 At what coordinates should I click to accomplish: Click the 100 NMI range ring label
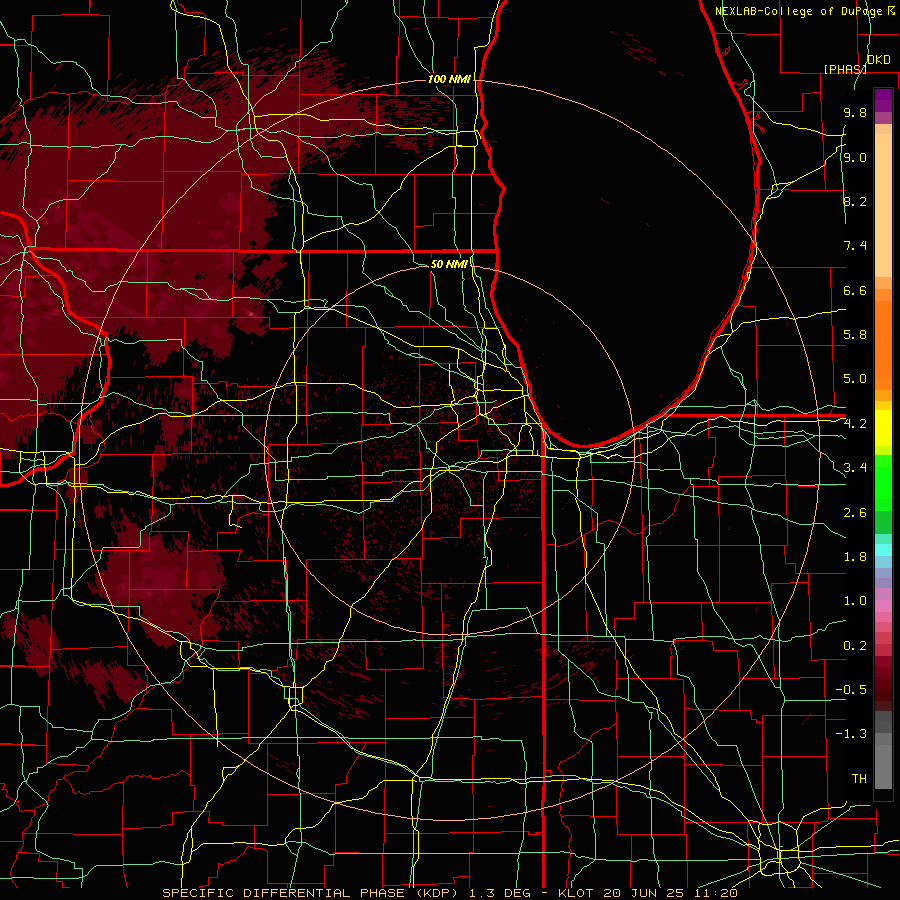pyautogui.click(x=449, y=79)
